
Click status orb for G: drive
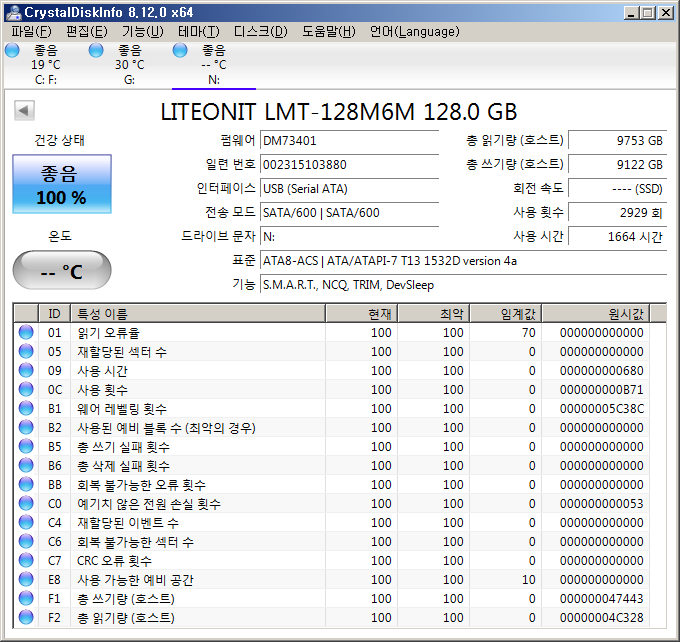96,51
